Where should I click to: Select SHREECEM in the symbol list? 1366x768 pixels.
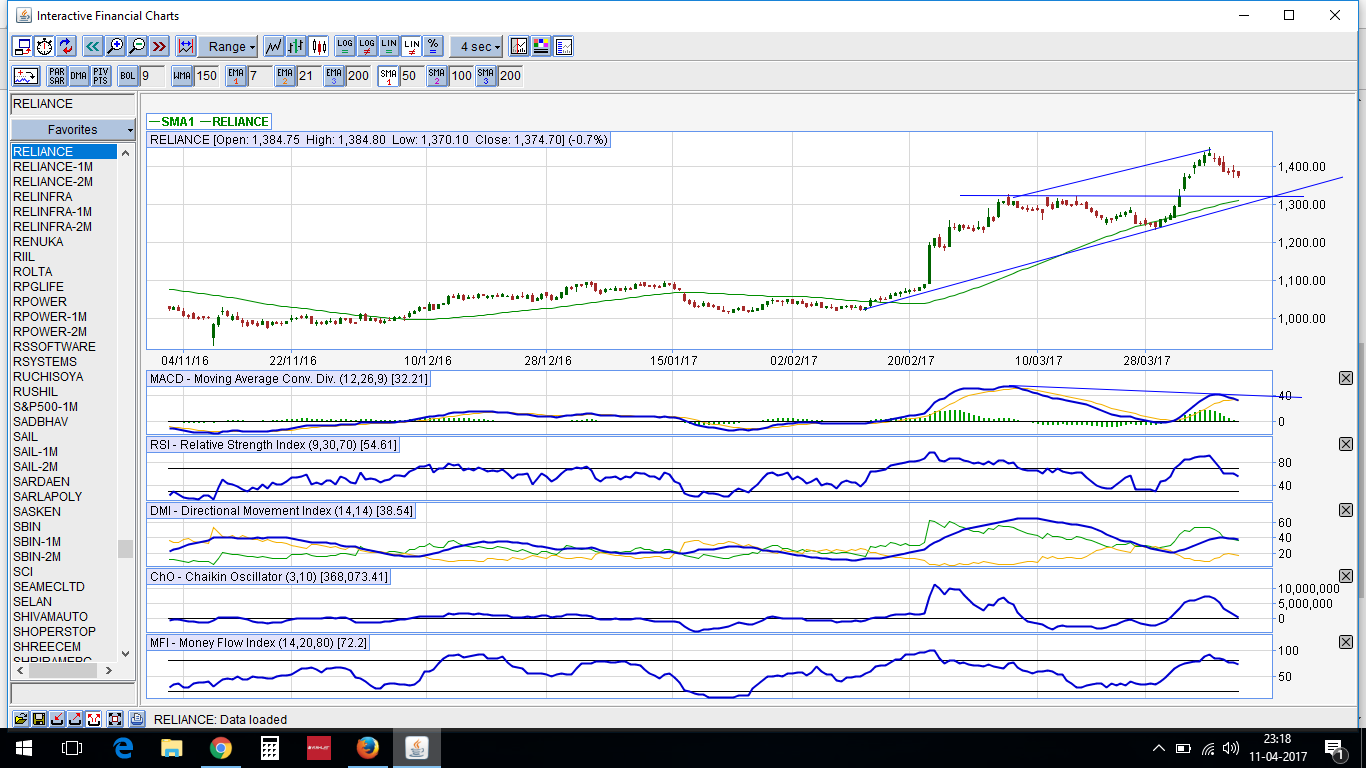pyautogui.click(x=64, y=647)
